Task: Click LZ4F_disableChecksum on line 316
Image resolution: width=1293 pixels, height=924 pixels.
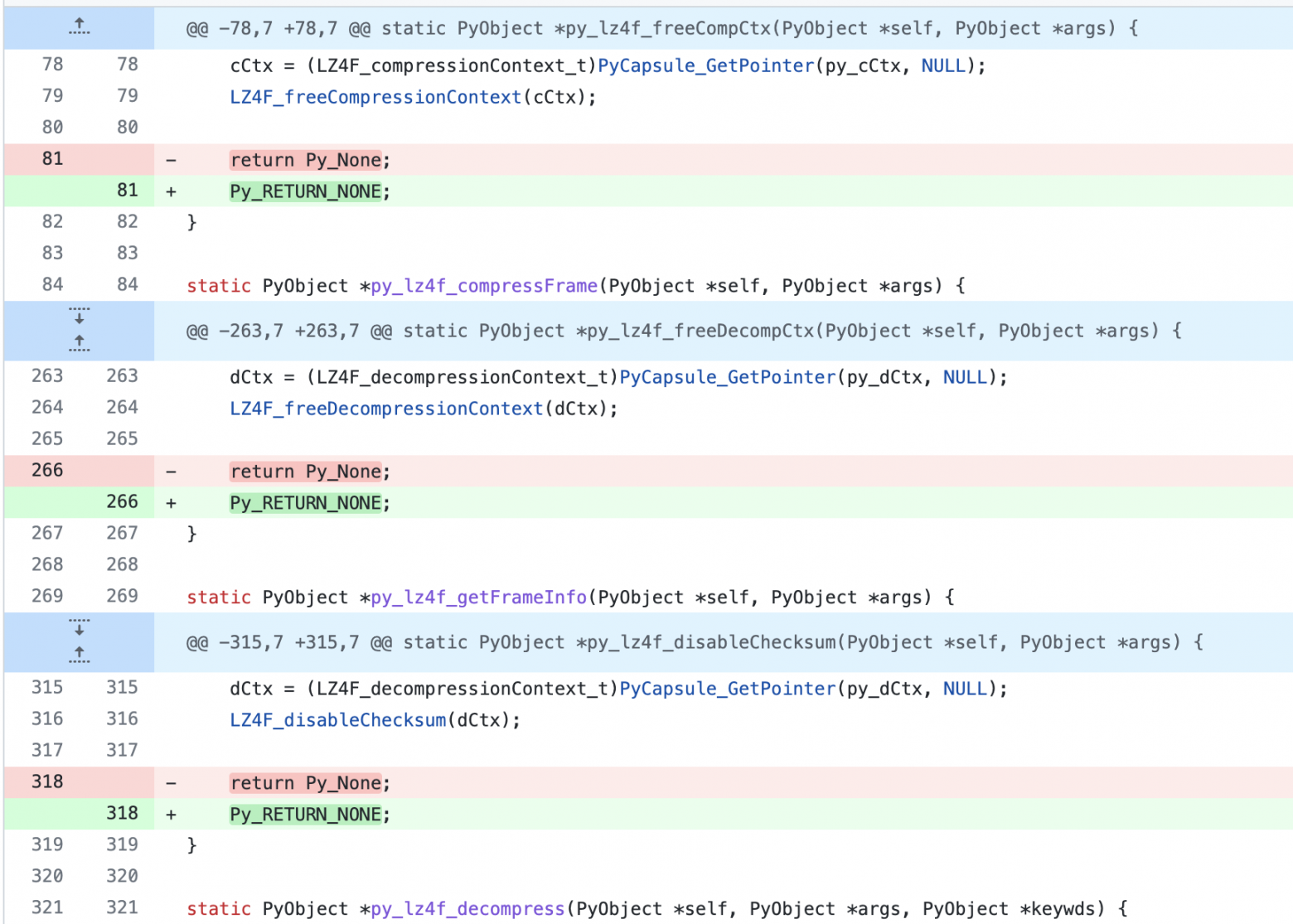Action: [x=338, y=720]
